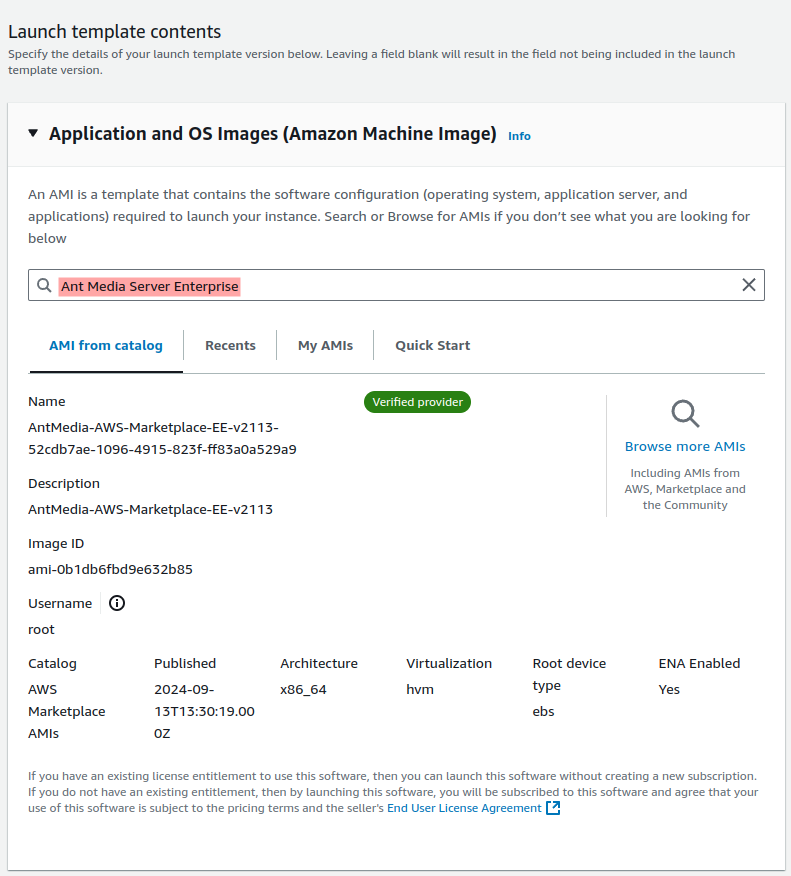Switch to the Recents tab
Image resolution: width=791 pixels, height=876 pixels.
230,345
